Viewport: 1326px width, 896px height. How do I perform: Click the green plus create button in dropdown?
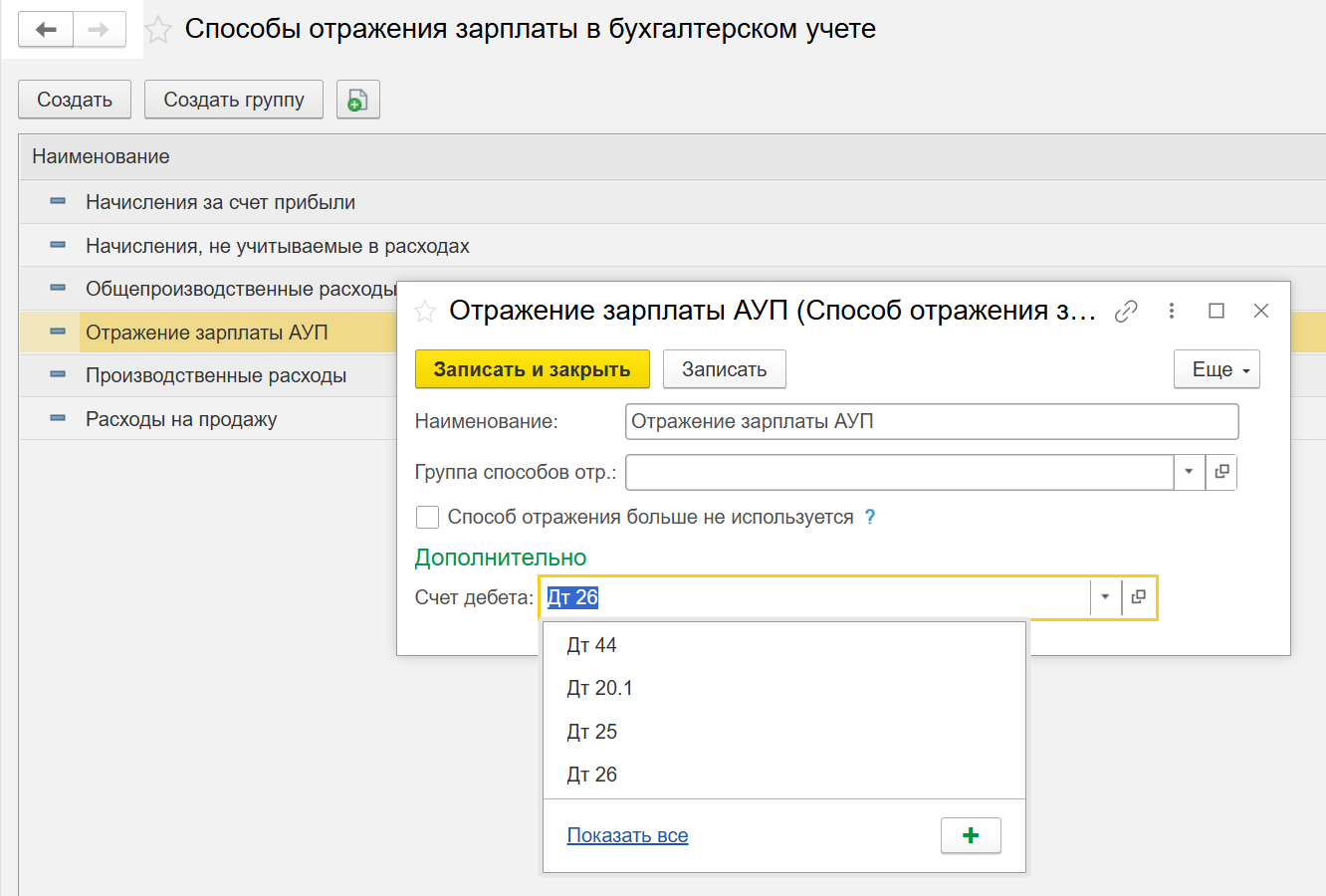pos(971,835)
